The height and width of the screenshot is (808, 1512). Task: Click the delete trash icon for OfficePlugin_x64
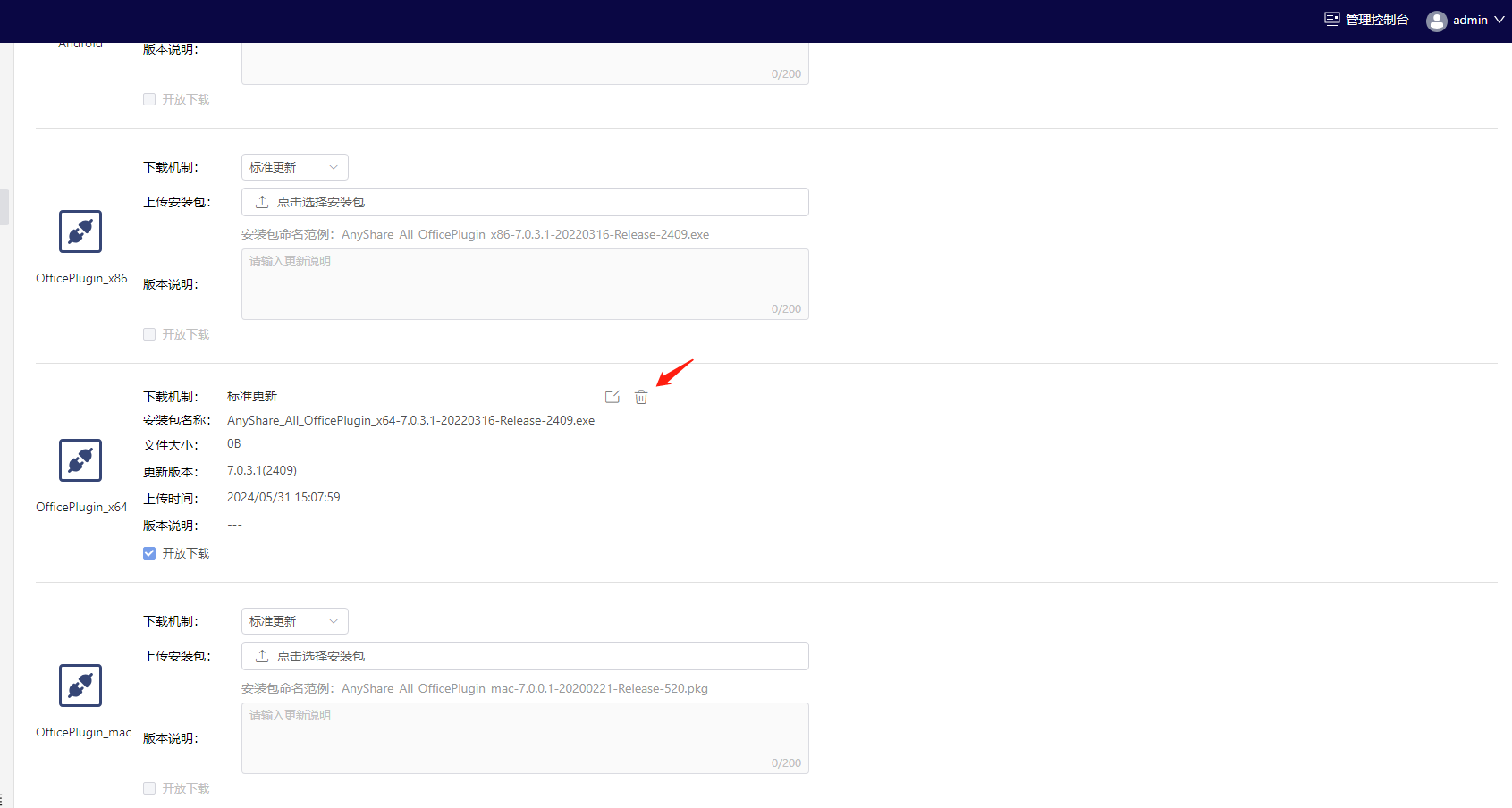[x=641, y=397]
